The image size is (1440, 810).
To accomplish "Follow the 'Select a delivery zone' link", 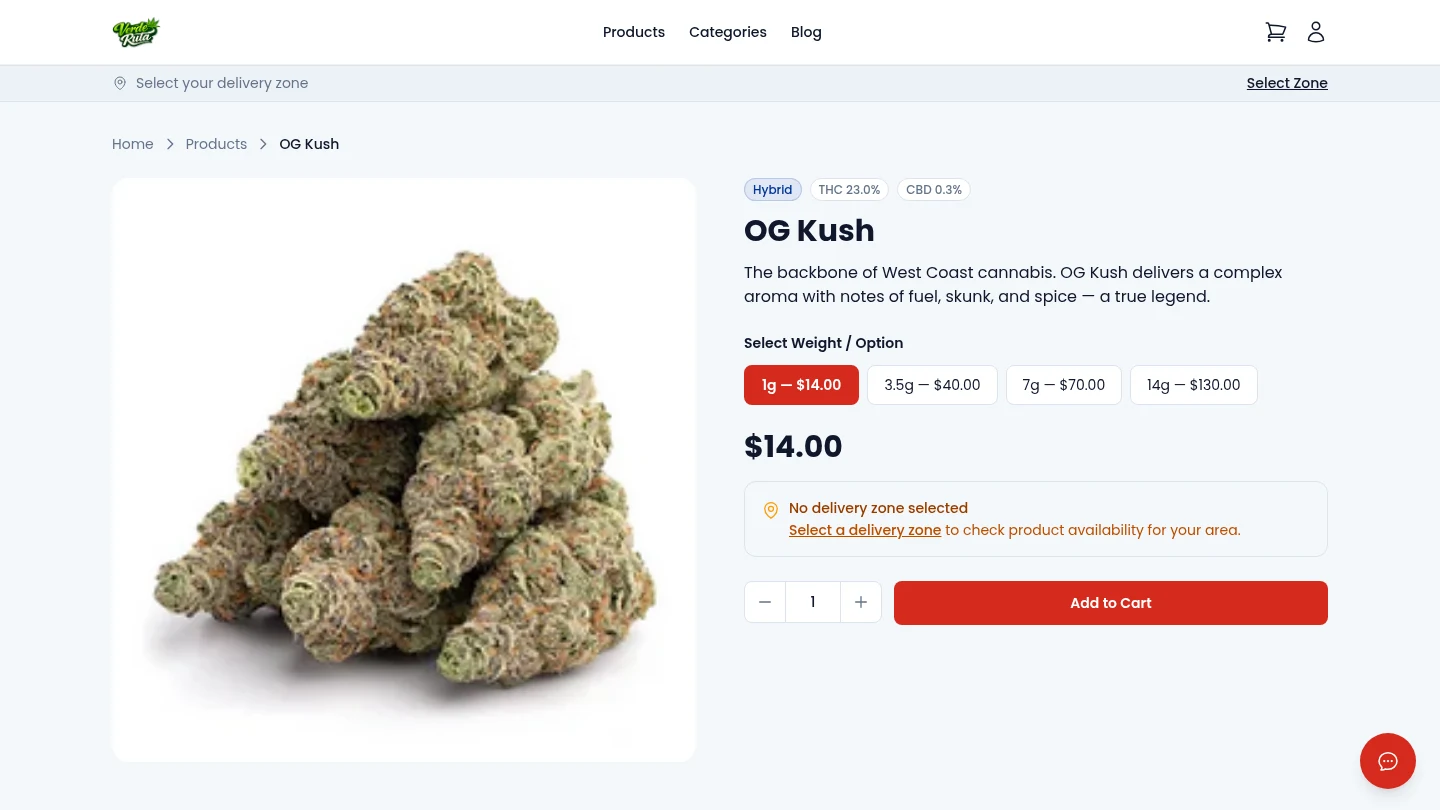I will [865, 530].
